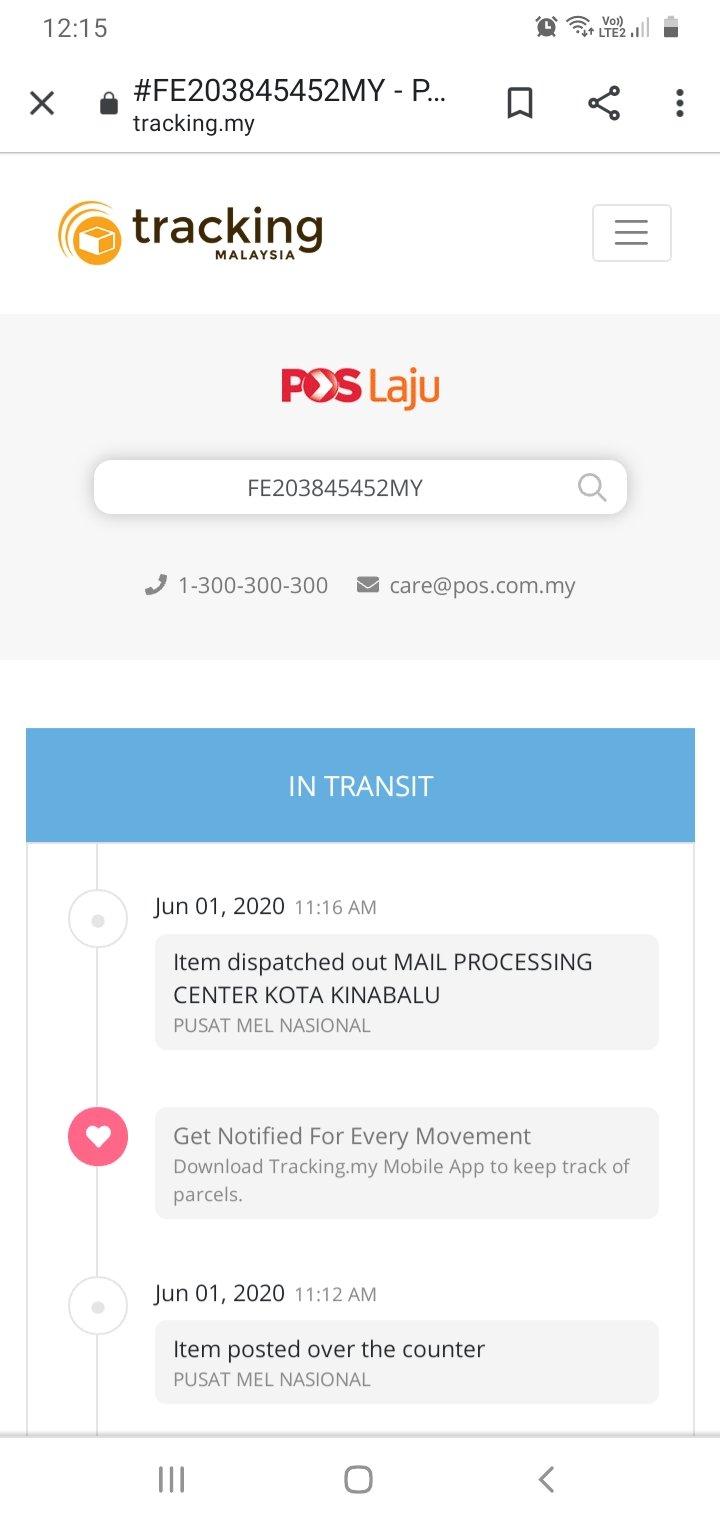Open the three-dot browser menu

click(680, 103)
